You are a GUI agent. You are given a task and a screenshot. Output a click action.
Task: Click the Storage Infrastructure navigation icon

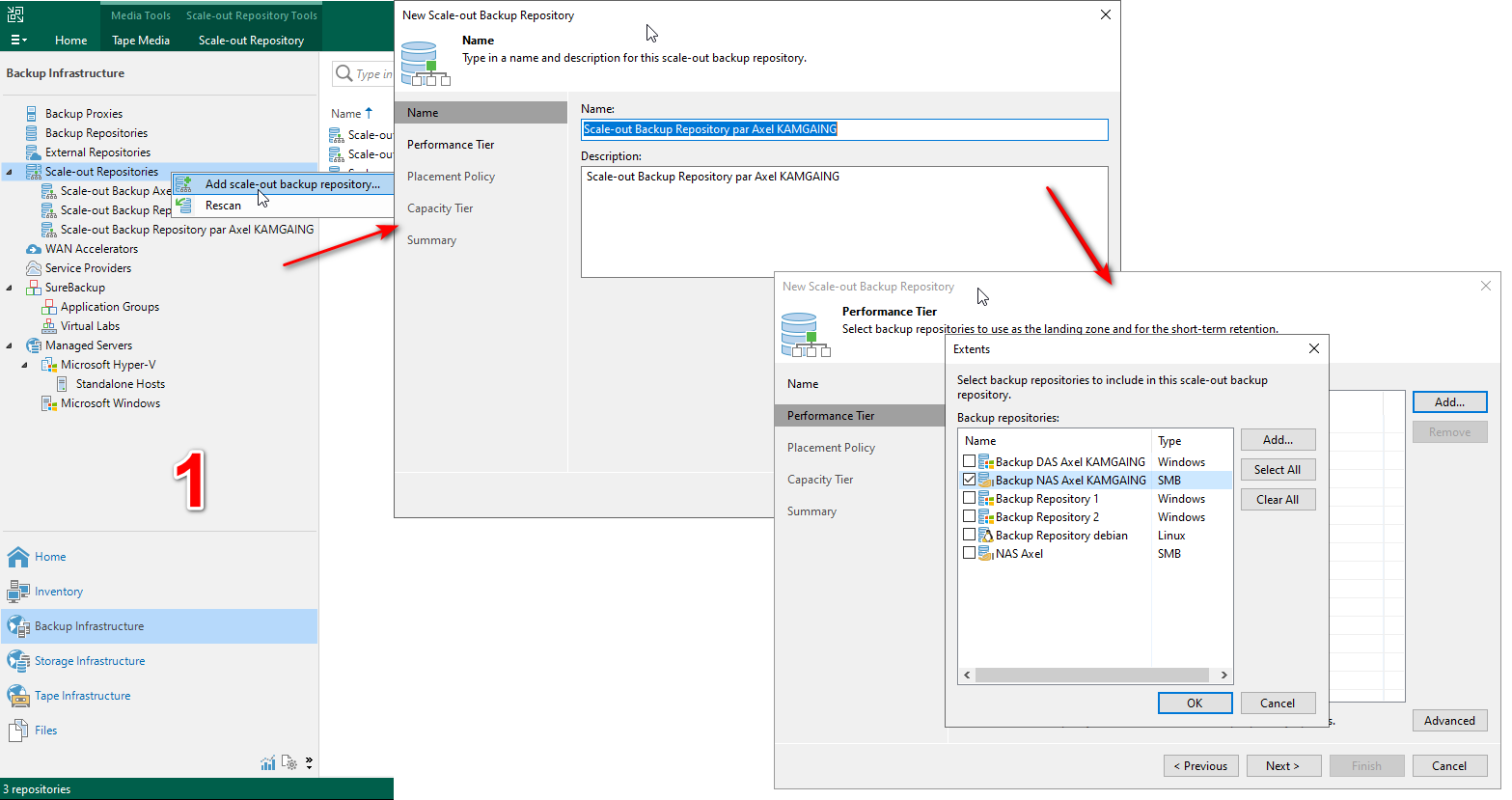18,661
